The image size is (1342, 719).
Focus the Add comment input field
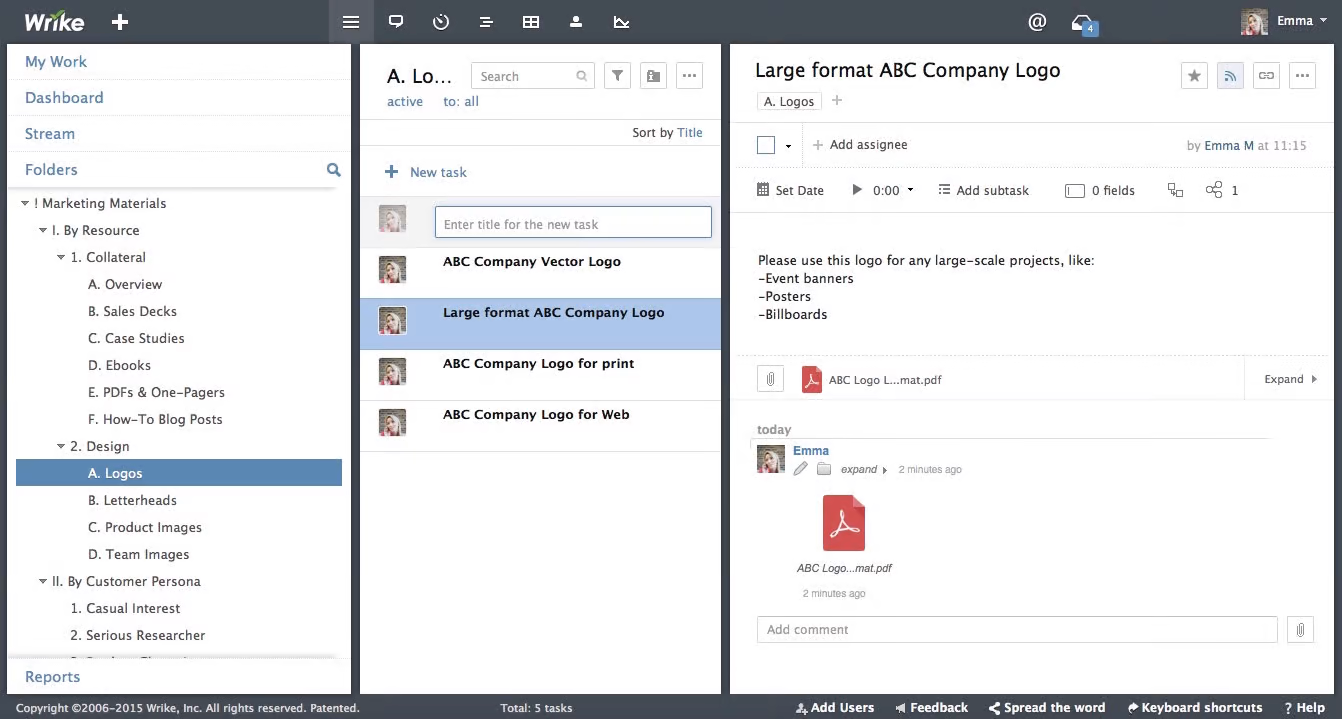tap(1017, 629)
